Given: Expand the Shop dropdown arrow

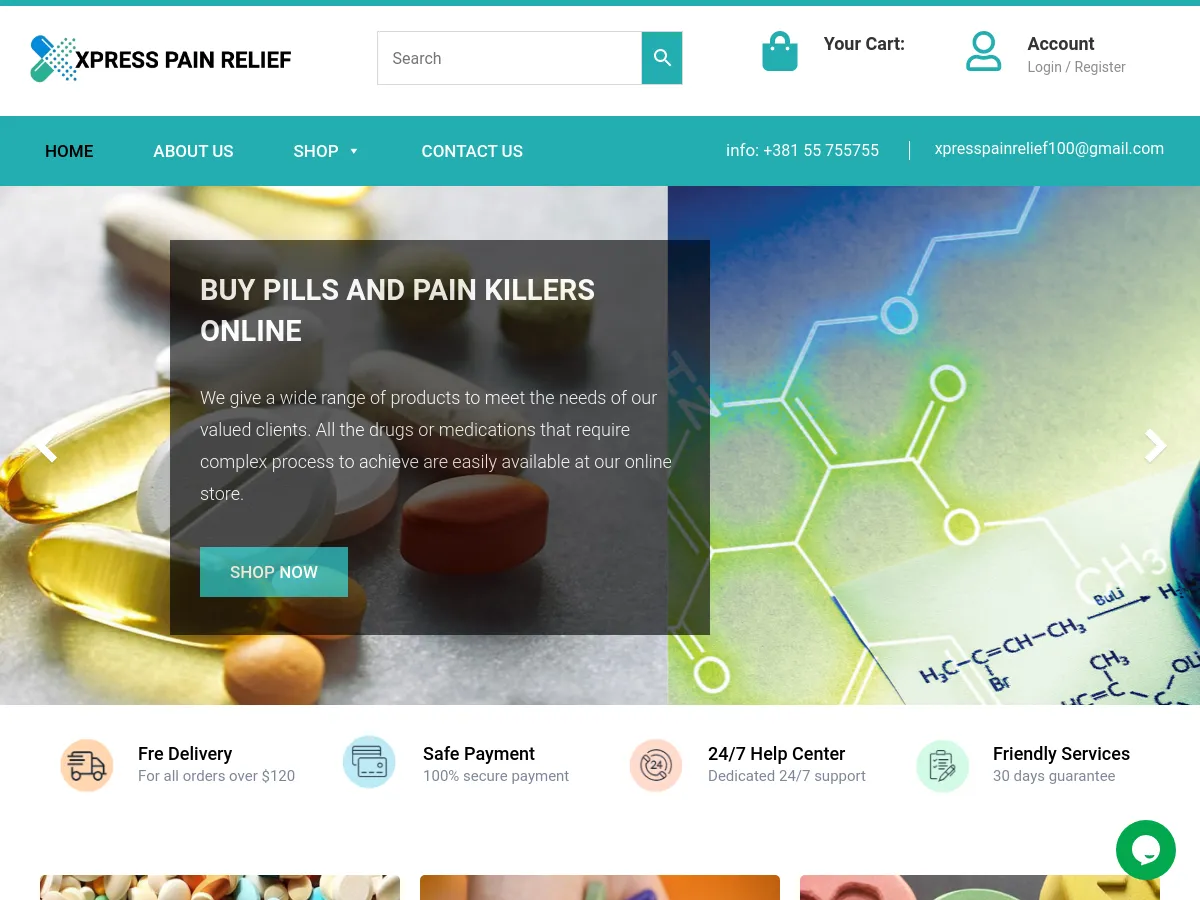Looking at the screenshot, I should click(x=354, y=151).
